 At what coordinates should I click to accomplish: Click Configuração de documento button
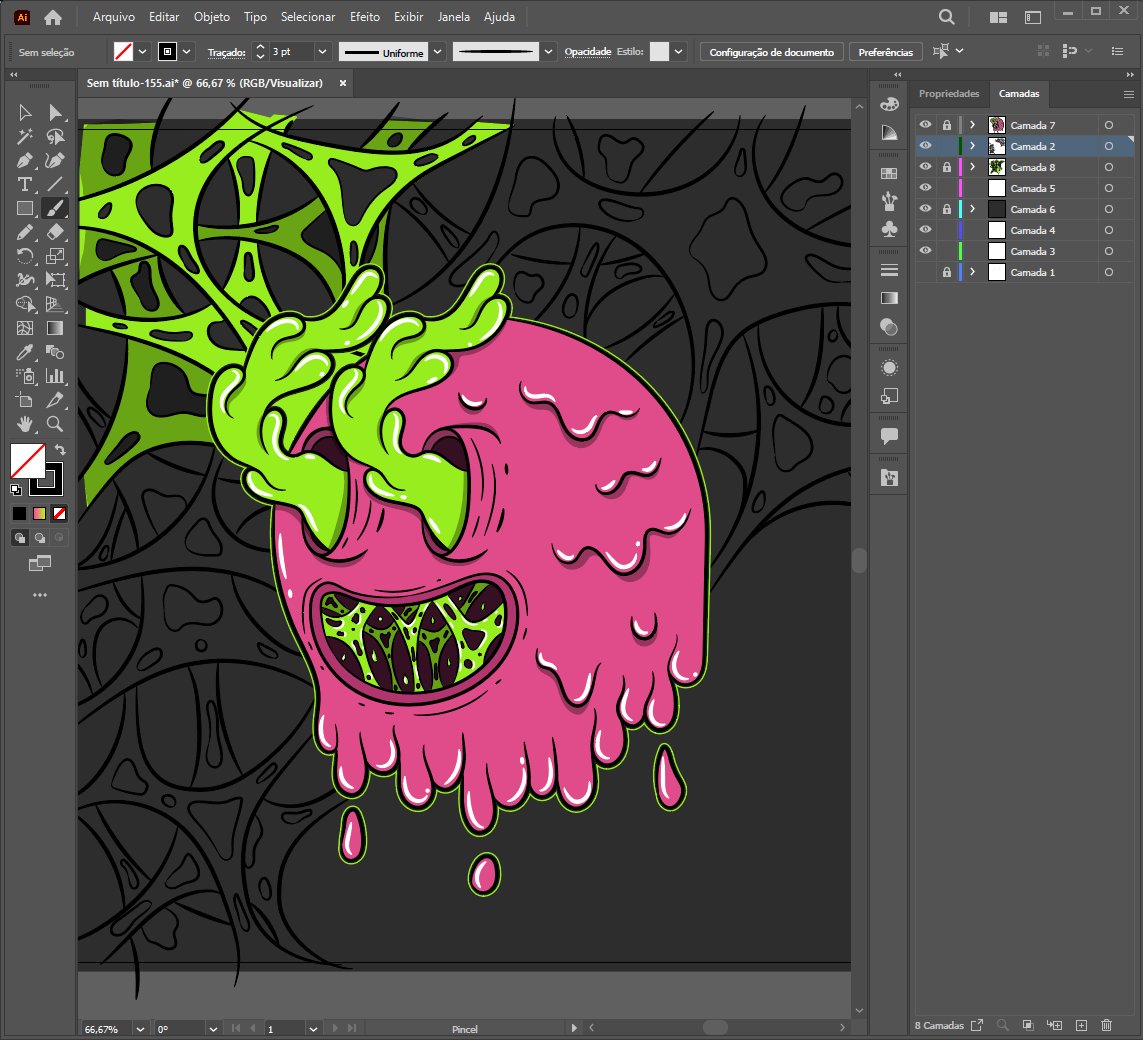[x=771, y=52]
